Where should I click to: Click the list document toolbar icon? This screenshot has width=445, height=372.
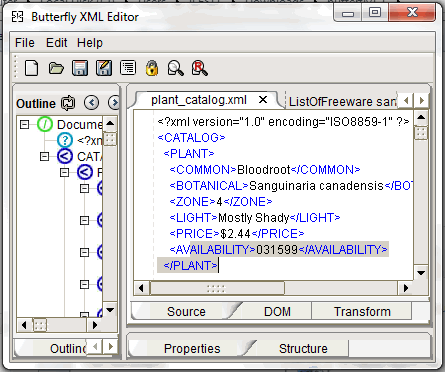pyautogui.click(x=128, y=68)
